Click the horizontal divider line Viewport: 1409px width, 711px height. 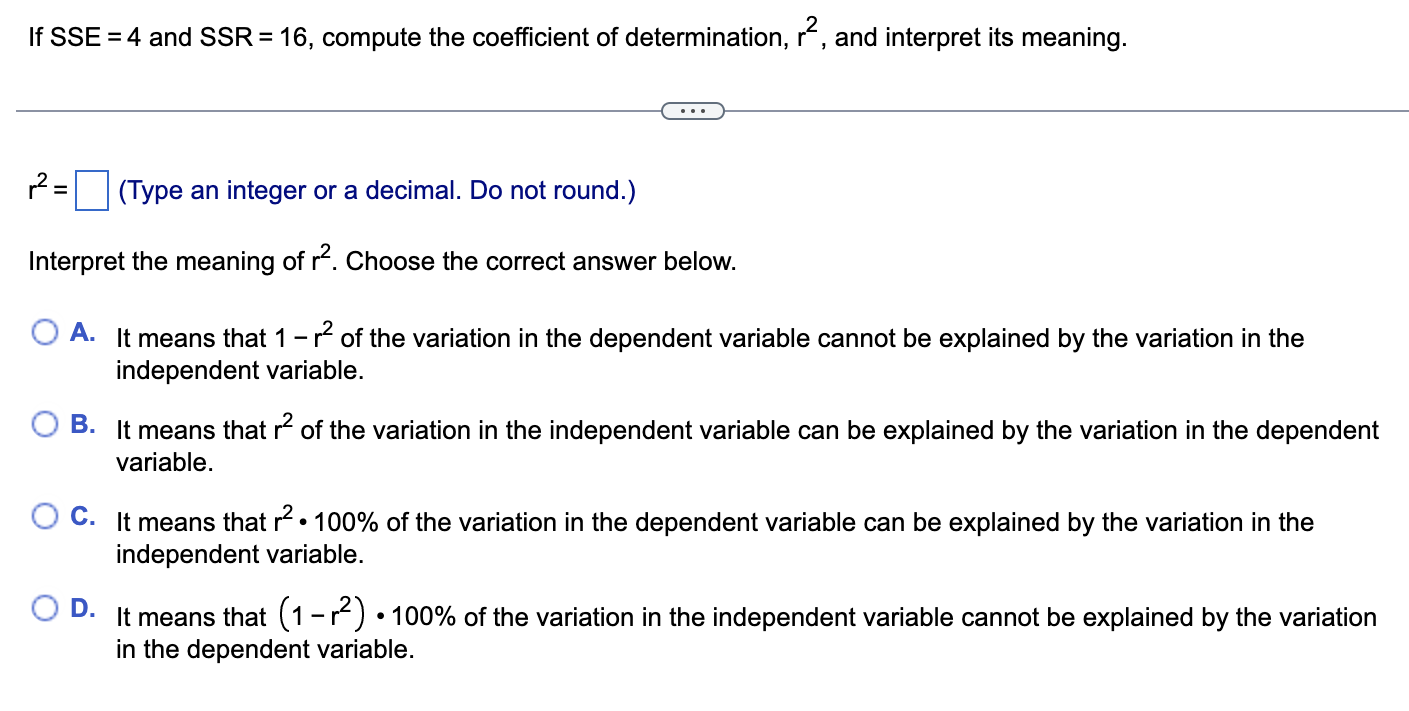(x=300, y=110)
